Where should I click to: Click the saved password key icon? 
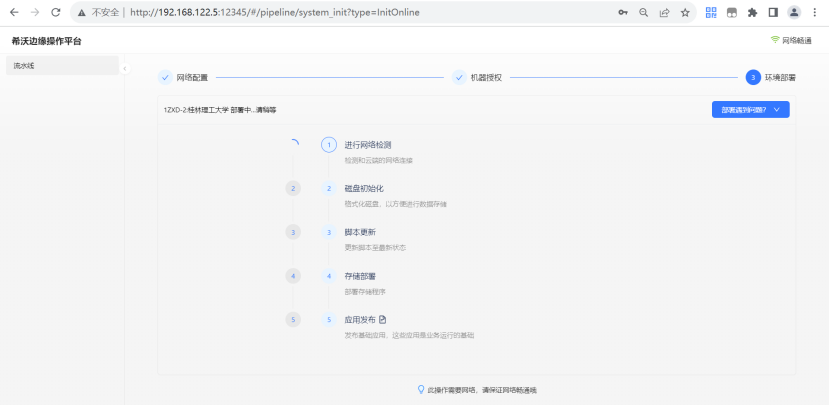[623, 13]
